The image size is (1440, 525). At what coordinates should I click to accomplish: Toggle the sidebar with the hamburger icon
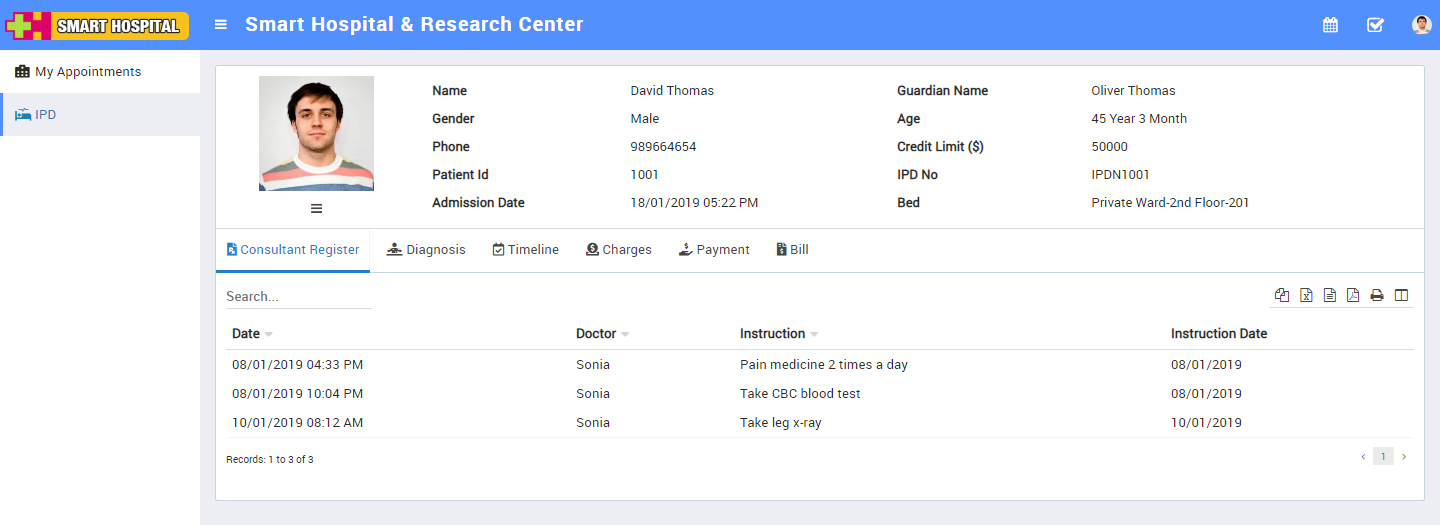[x=221, y=25]
